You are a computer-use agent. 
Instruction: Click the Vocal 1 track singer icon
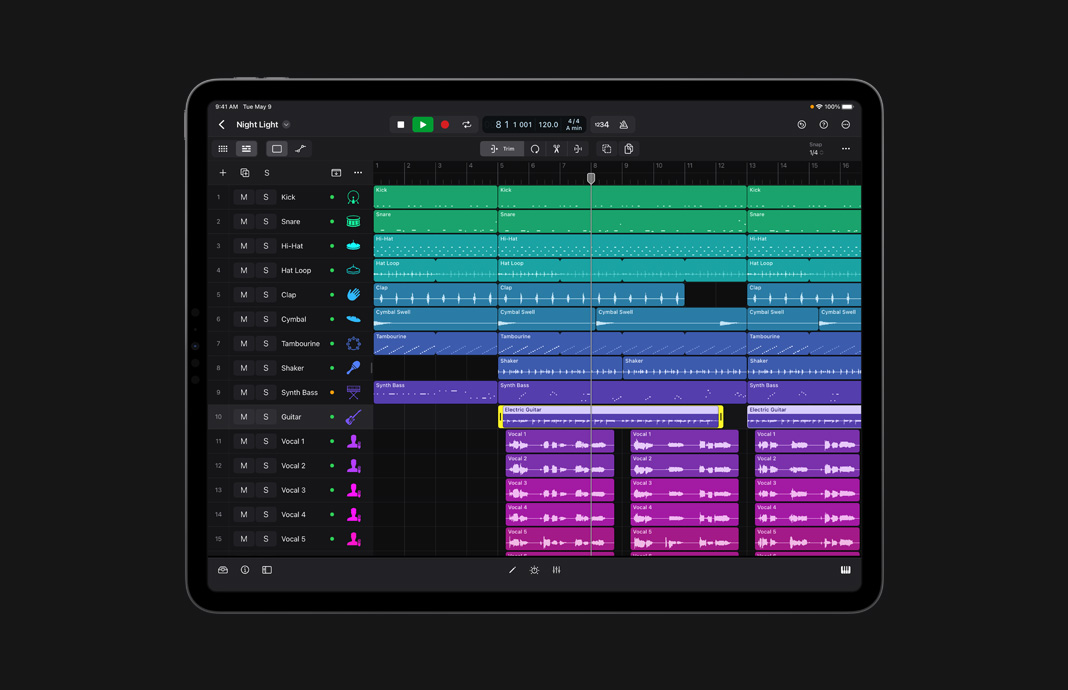point(353,441)
